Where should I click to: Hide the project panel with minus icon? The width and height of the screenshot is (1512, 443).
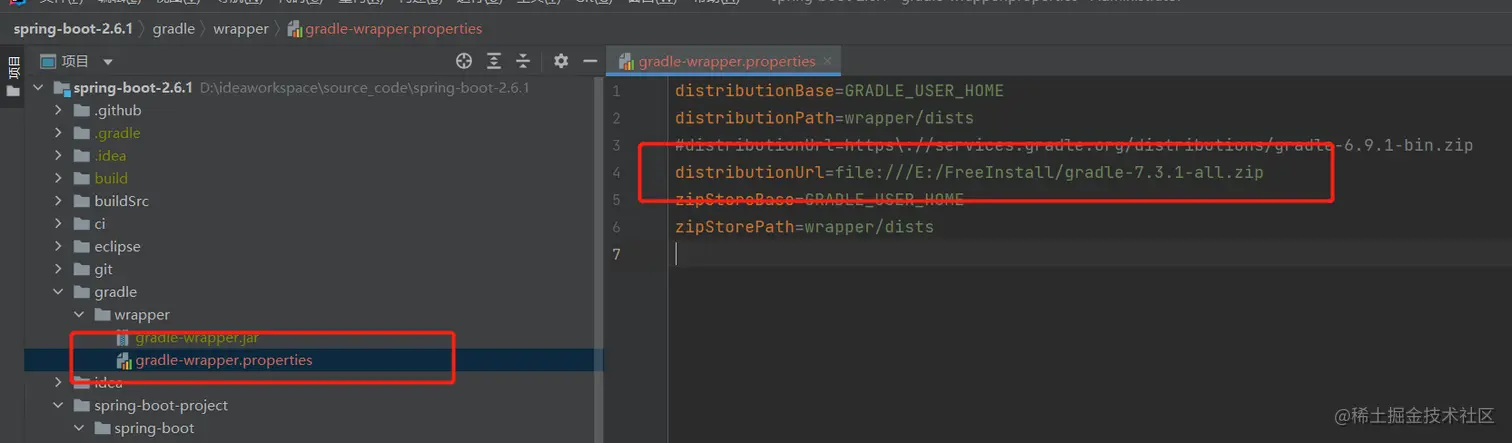coord(590,61)
